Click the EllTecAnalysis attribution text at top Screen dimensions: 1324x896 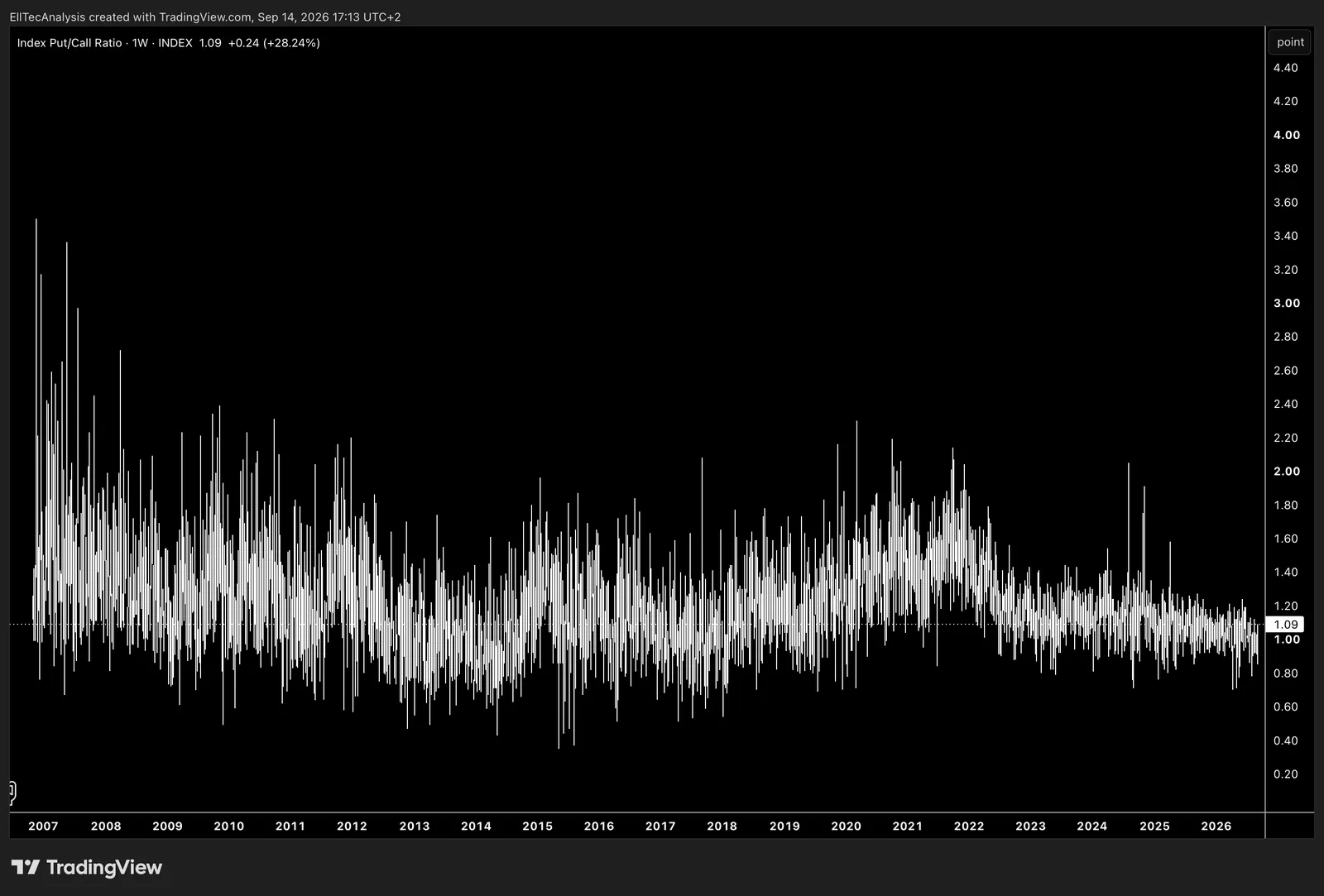(x=205, y=17)
